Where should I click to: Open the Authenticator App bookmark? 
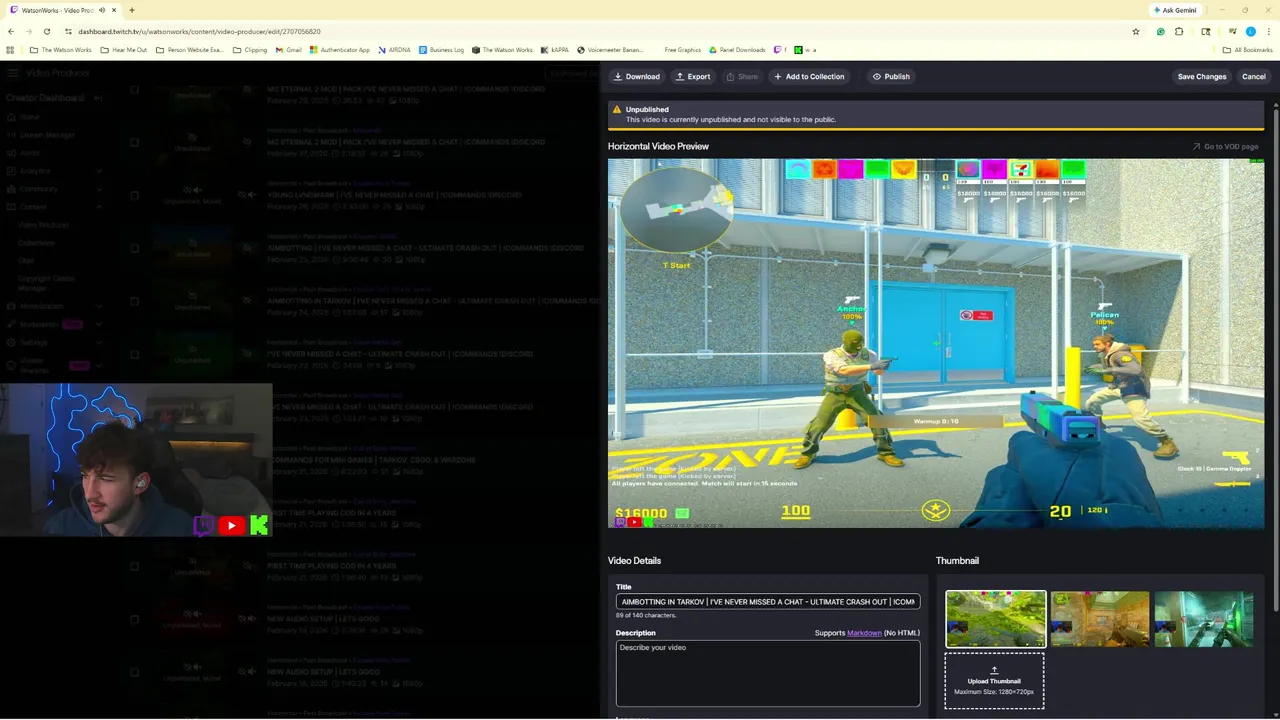tap(339, 50)
